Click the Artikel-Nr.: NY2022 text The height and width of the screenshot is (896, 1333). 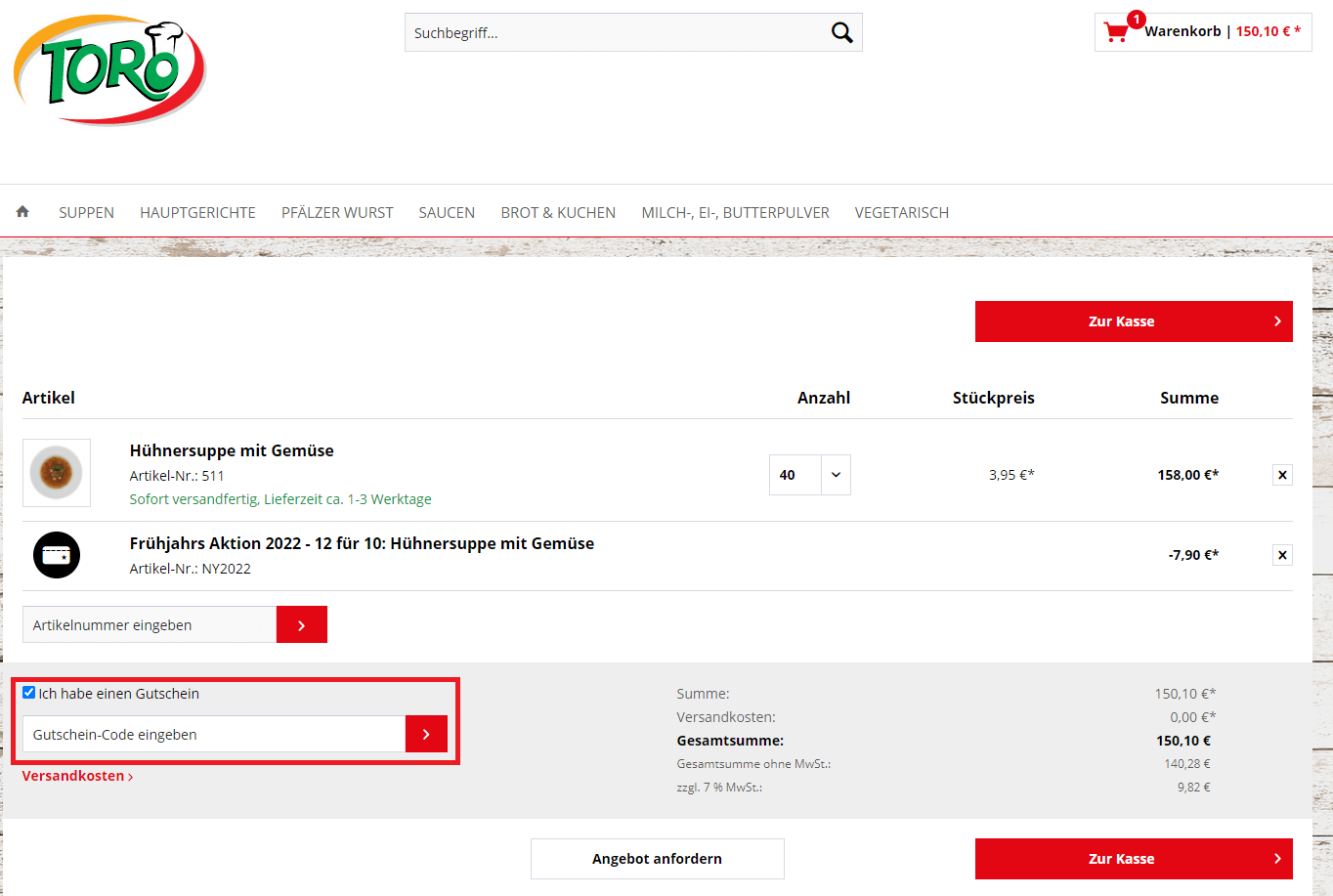191,569
